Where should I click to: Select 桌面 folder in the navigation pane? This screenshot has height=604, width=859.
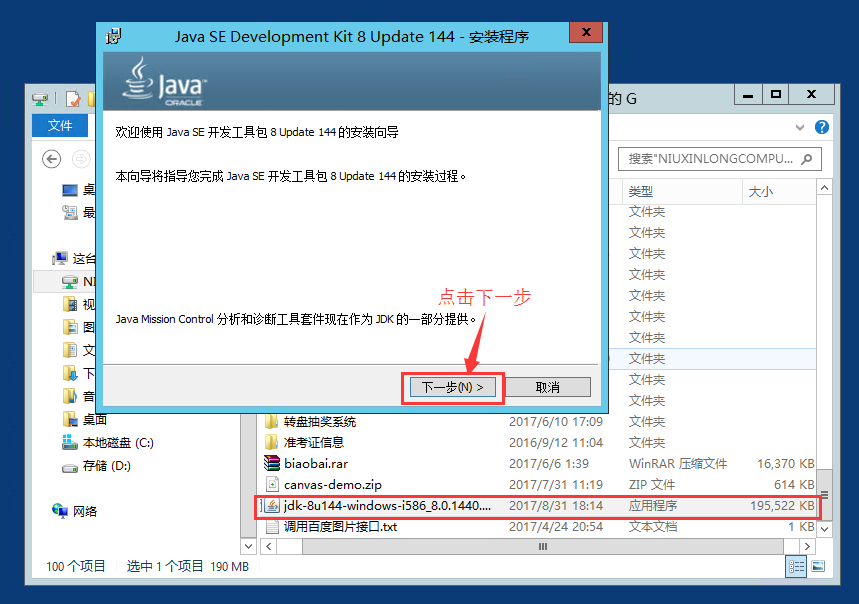(94, 419)
